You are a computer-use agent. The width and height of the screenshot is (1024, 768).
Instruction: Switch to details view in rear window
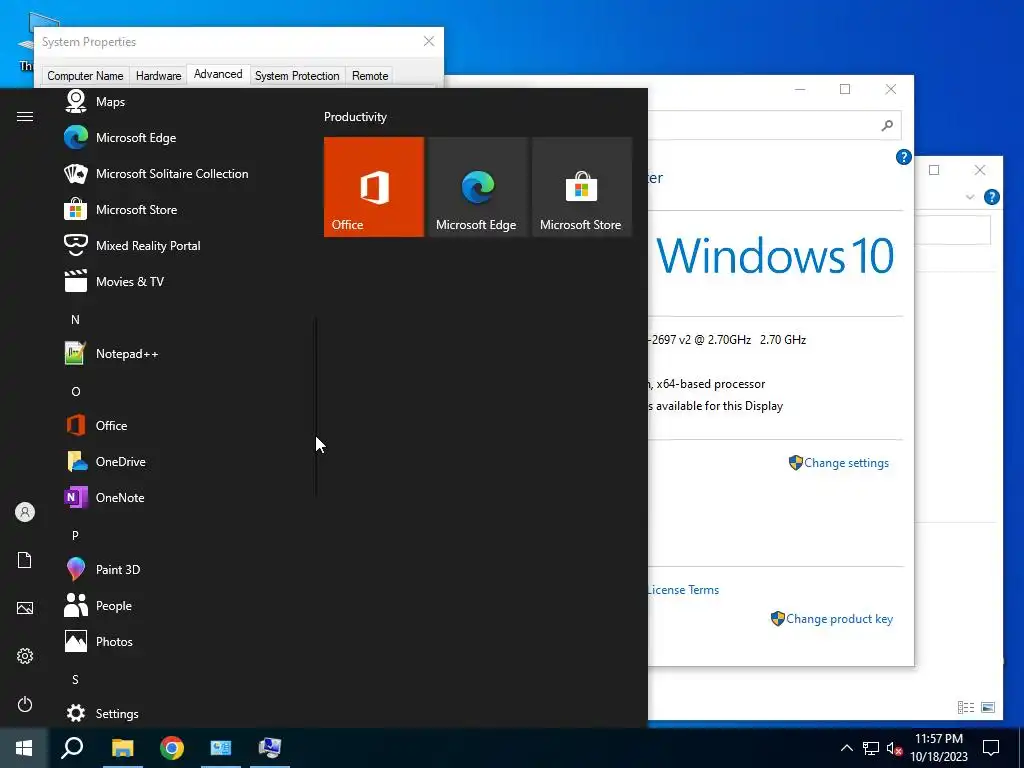pyautogui.click(x=966, y=707)
